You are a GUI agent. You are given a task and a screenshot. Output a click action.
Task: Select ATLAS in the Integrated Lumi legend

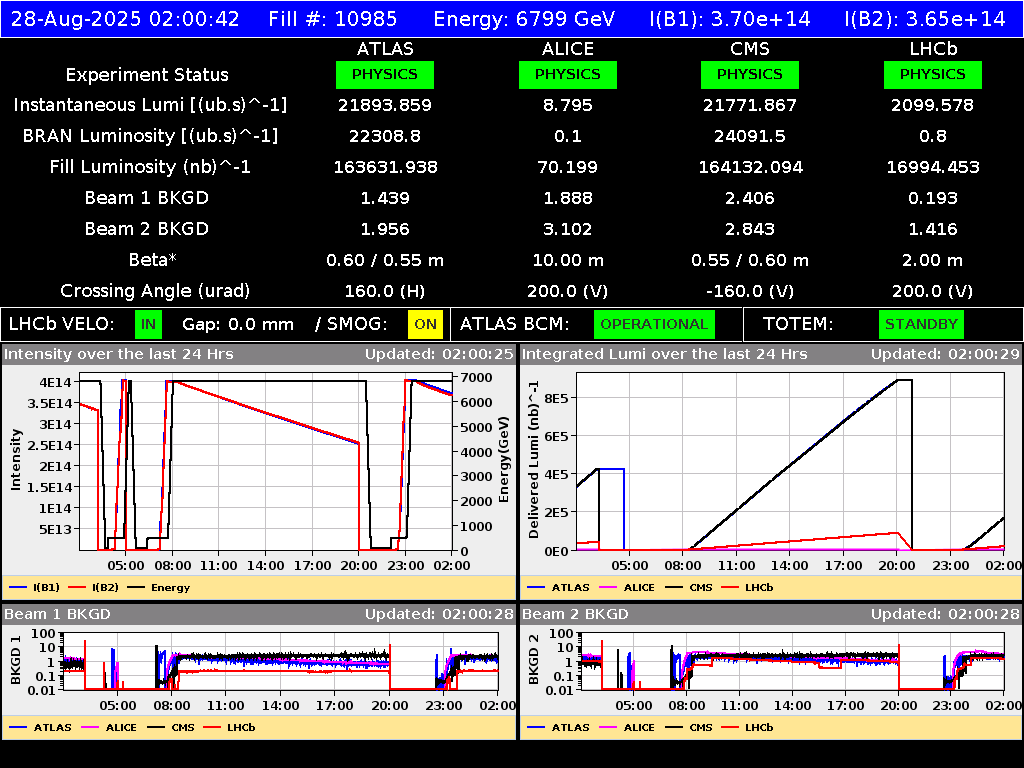coord(570,587)
